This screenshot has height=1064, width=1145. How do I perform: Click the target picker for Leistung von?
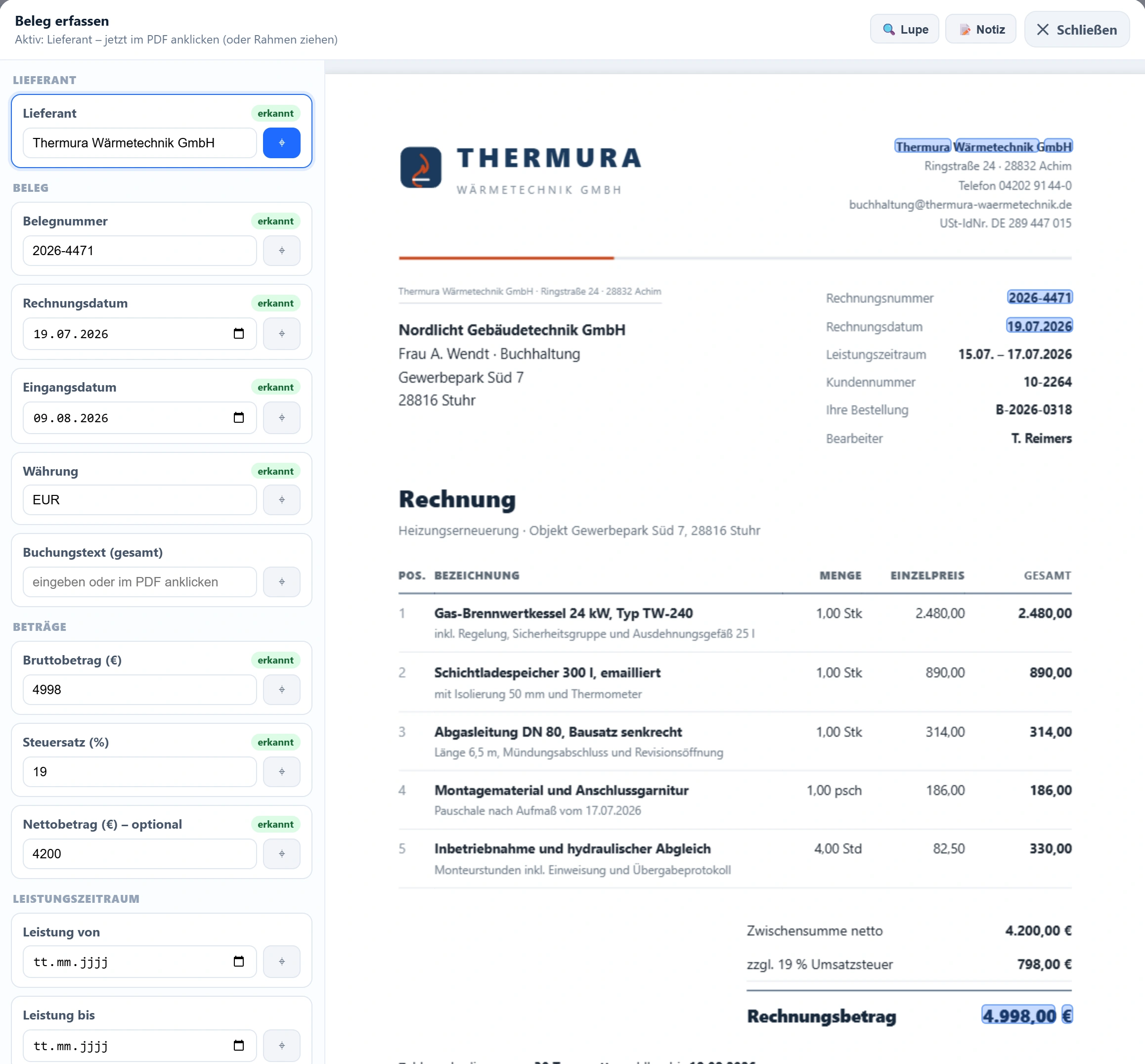click(x=281, y=961)
